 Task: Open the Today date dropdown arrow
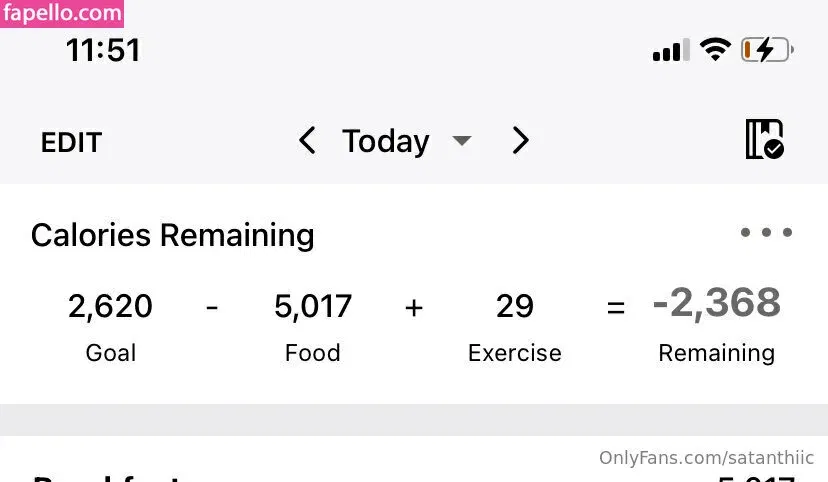point(461,141)
